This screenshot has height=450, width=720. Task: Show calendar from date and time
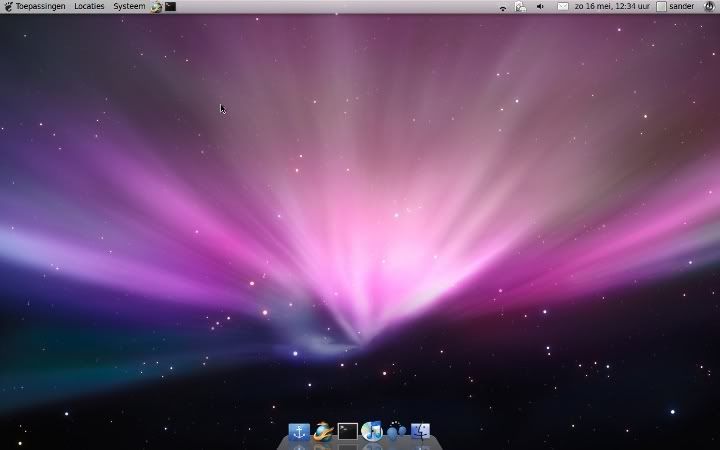[611, 7]
